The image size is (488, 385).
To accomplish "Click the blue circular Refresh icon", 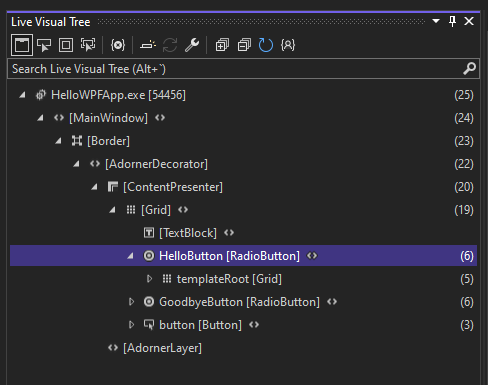I will coord(266,45).
